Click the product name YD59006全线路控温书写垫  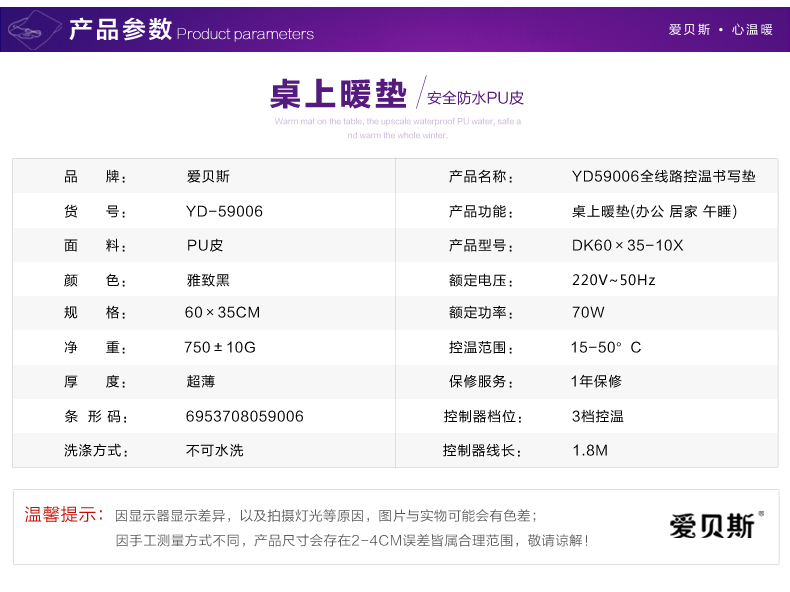pyautogui.click(x=664, y=176)
